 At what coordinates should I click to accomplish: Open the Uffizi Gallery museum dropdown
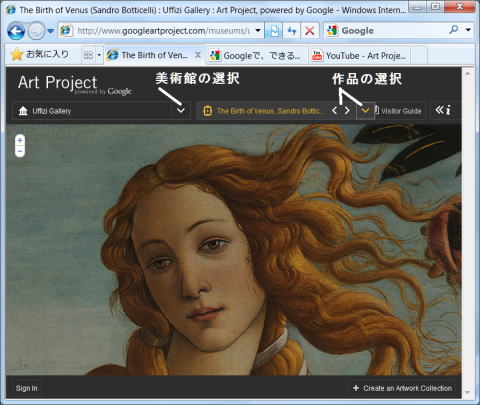tap(101, 111)
